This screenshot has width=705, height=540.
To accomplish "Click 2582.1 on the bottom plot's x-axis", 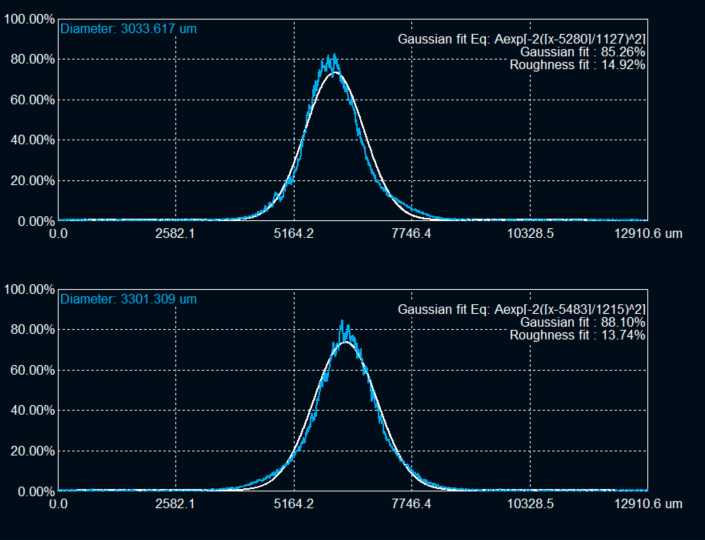I will tap(176, 505).
